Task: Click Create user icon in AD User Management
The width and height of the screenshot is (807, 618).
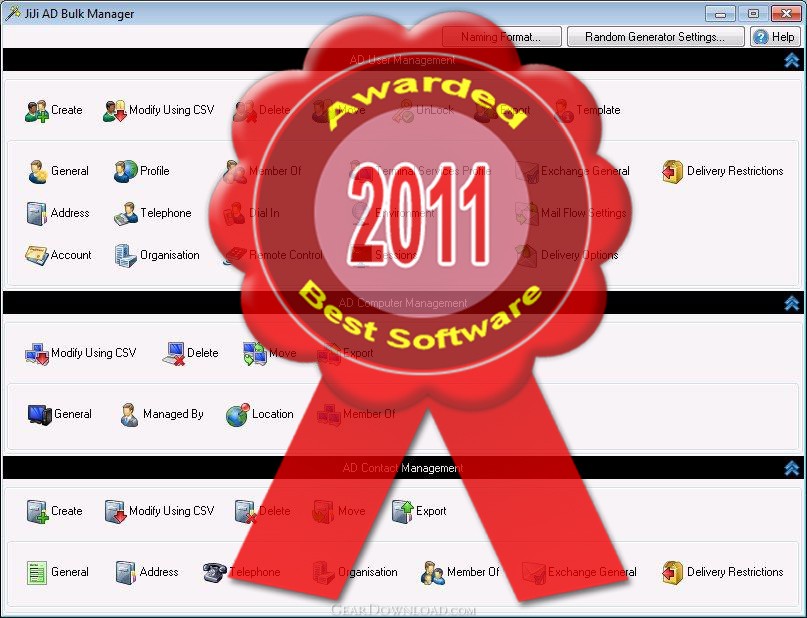Action: (x=37, y=111)
